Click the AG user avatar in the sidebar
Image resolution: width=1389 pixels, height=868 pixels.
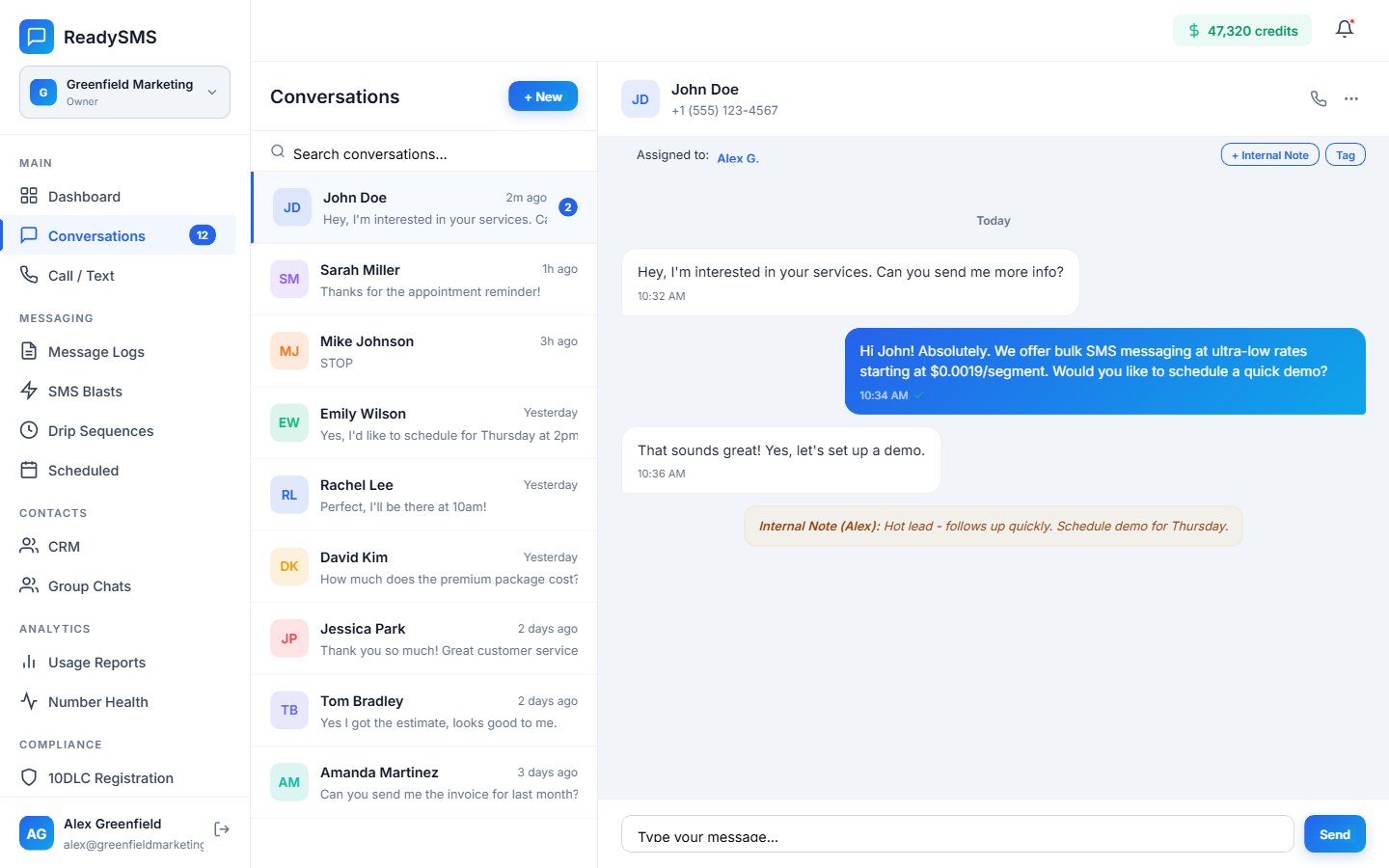pyautogui.click(x=37, y=833)
